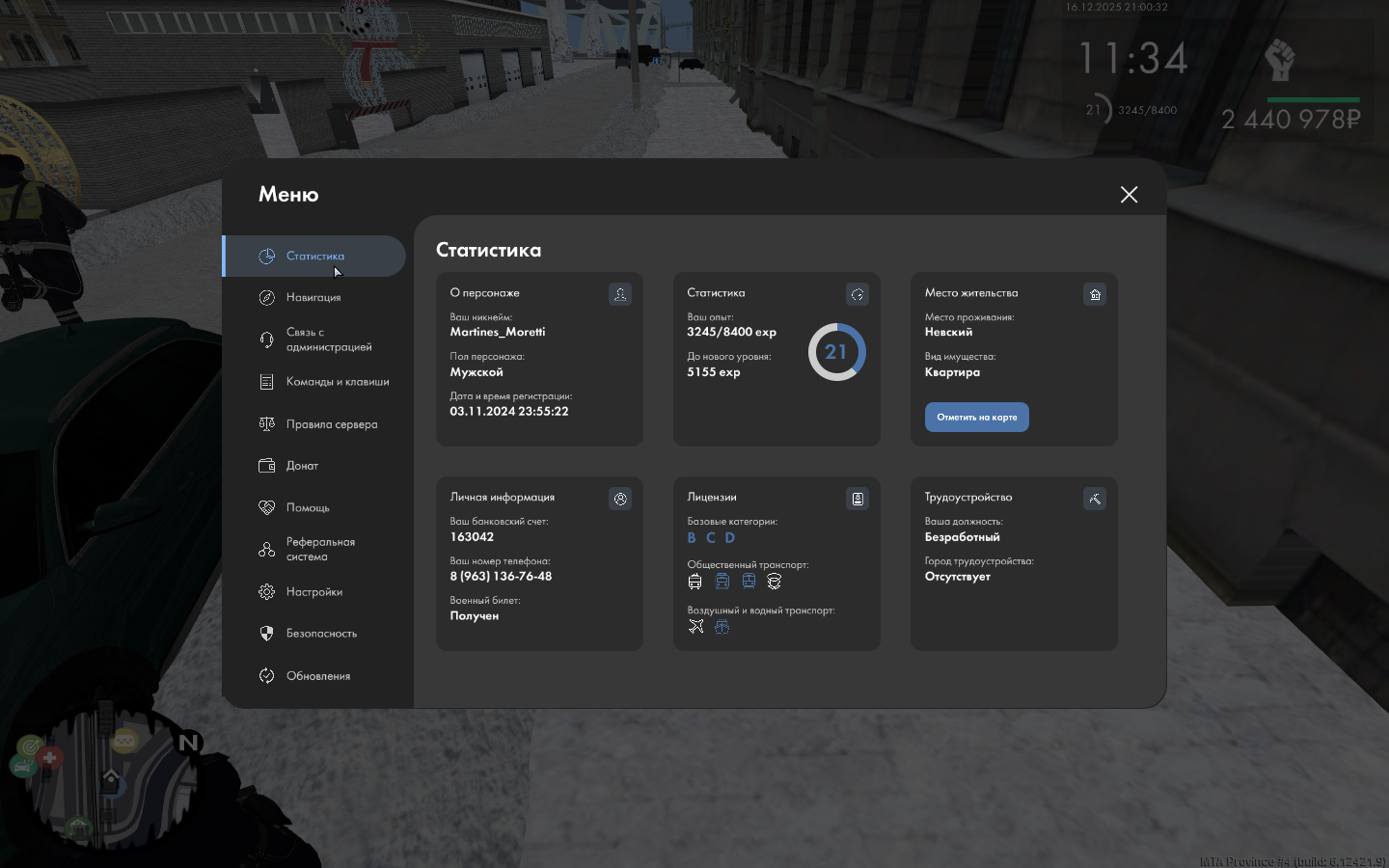Click the Отсутствует employment city value
The width and height of the screenshot is (1389, 868).
958,577
